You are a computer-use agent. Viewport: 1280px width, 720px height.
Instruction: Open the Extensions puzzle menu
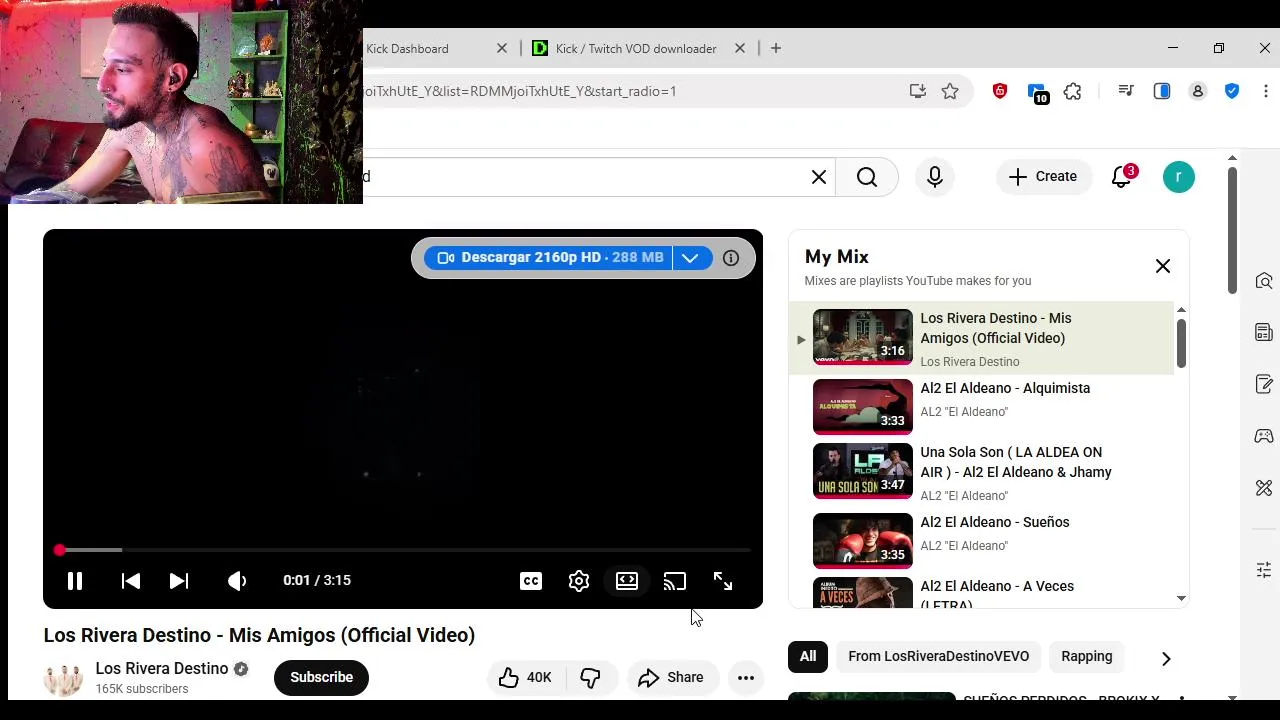tap(1073, 91)
